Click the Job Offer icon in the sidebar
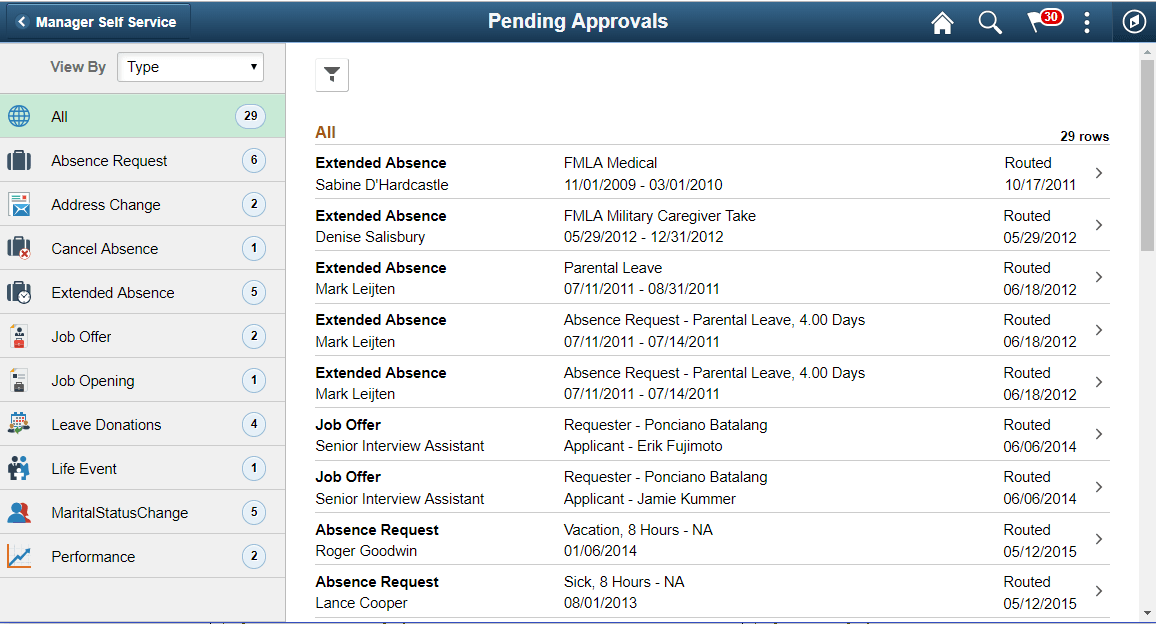1156x624 pixels. pyautogui.click(x=18, y=336)
